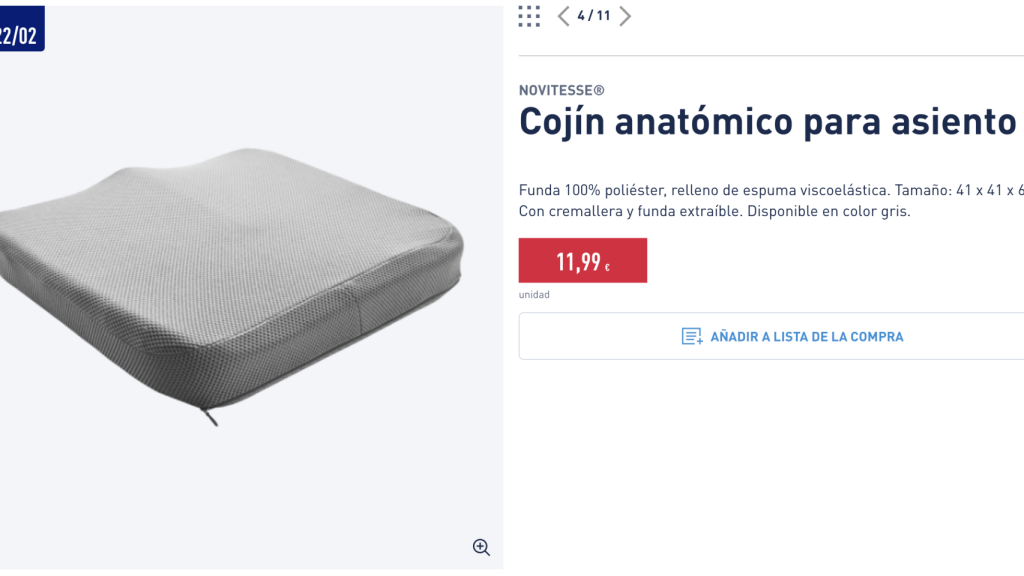1024x576 pixels.
Task: Click the magnifier to zoom the cushion image
Action: click(481, 547)
